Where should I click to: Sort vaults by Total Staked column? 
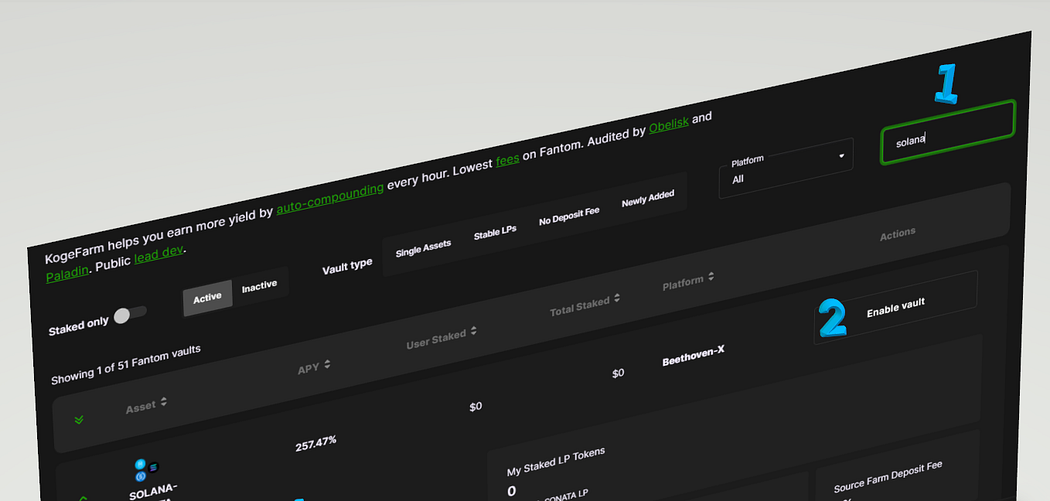pyautogui.click(x=585, y=305)
